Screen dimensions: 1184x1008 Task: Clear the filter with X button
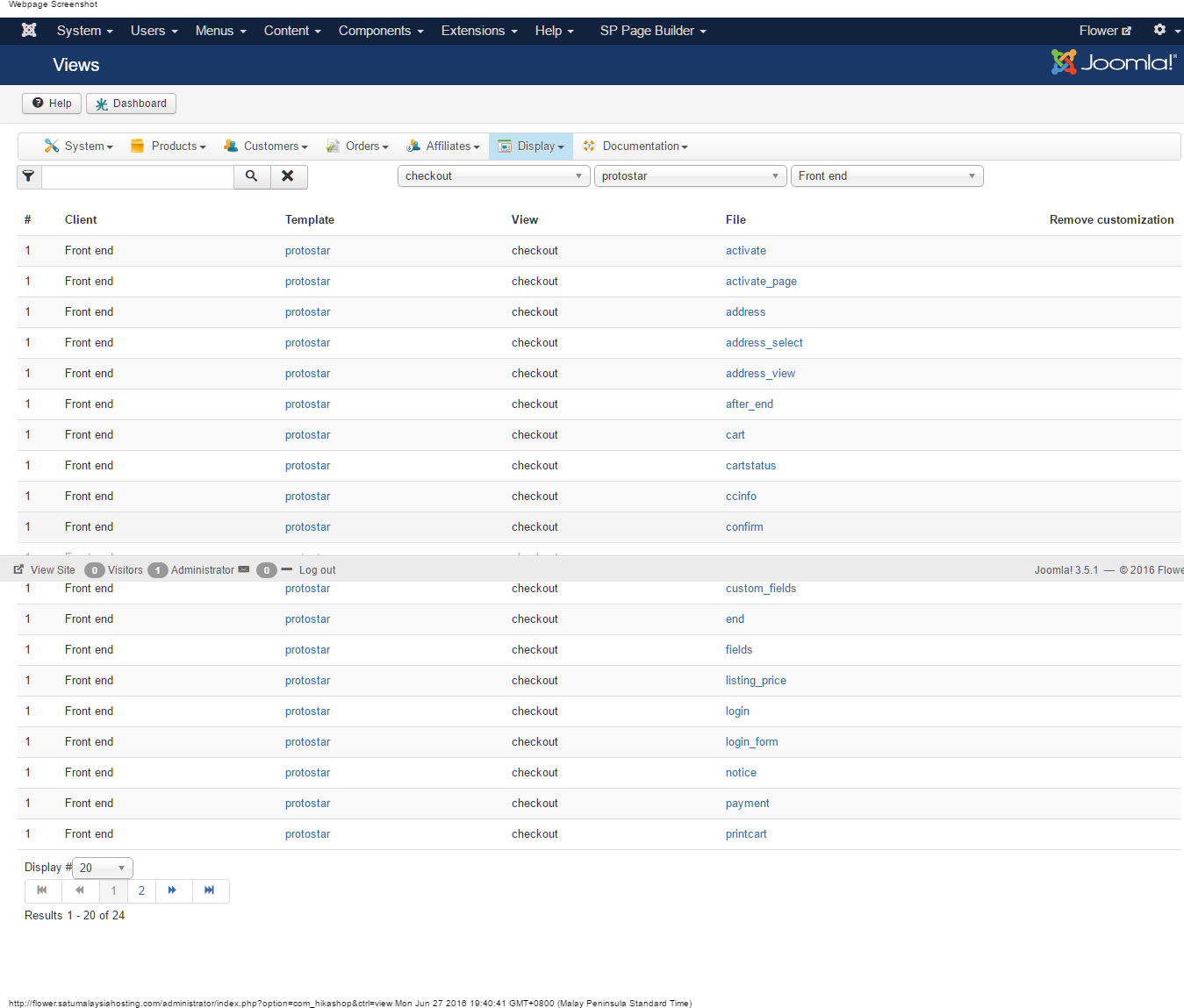pos(288,176)
